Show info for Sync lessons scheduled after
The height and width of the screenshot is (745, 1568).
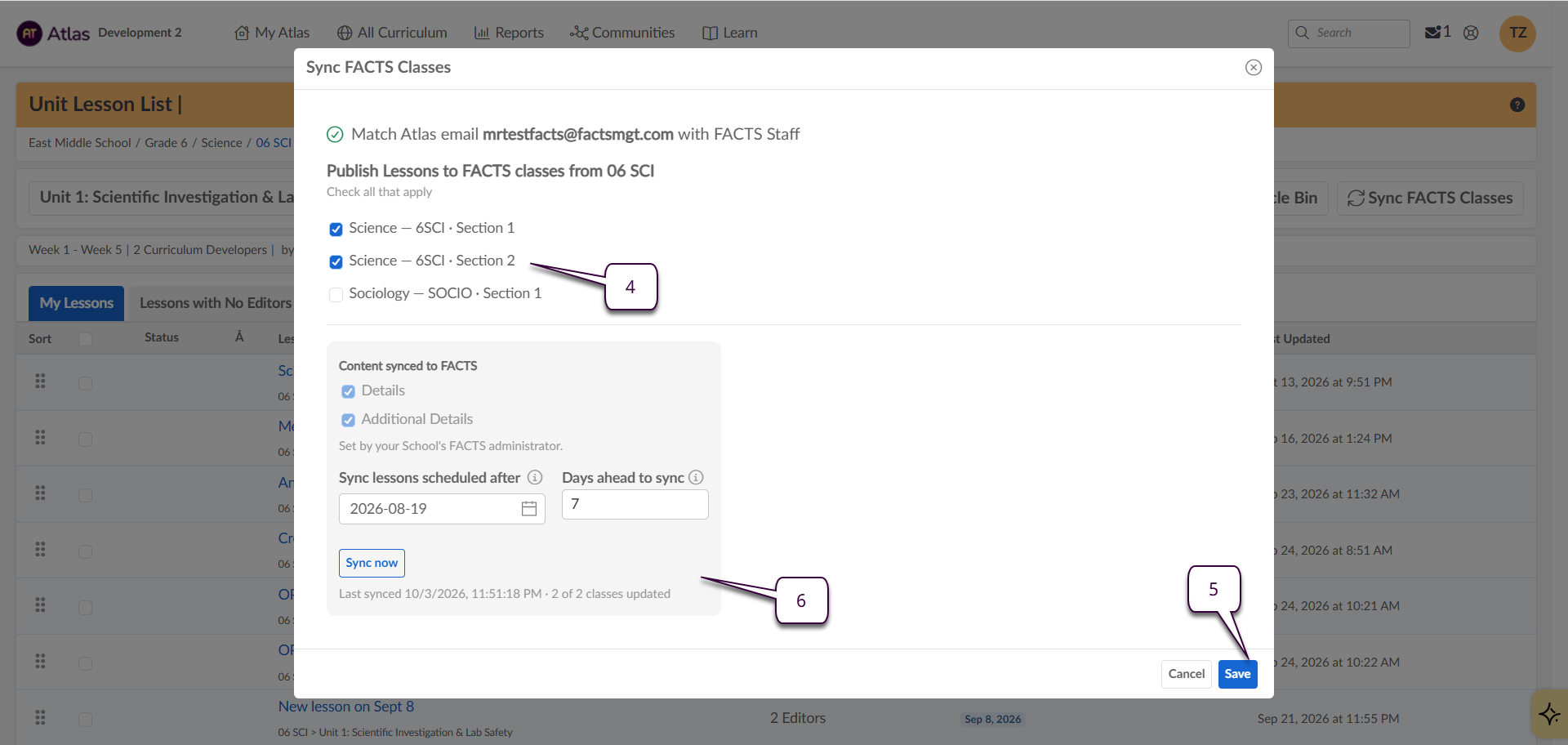click(x=535, y=477)
